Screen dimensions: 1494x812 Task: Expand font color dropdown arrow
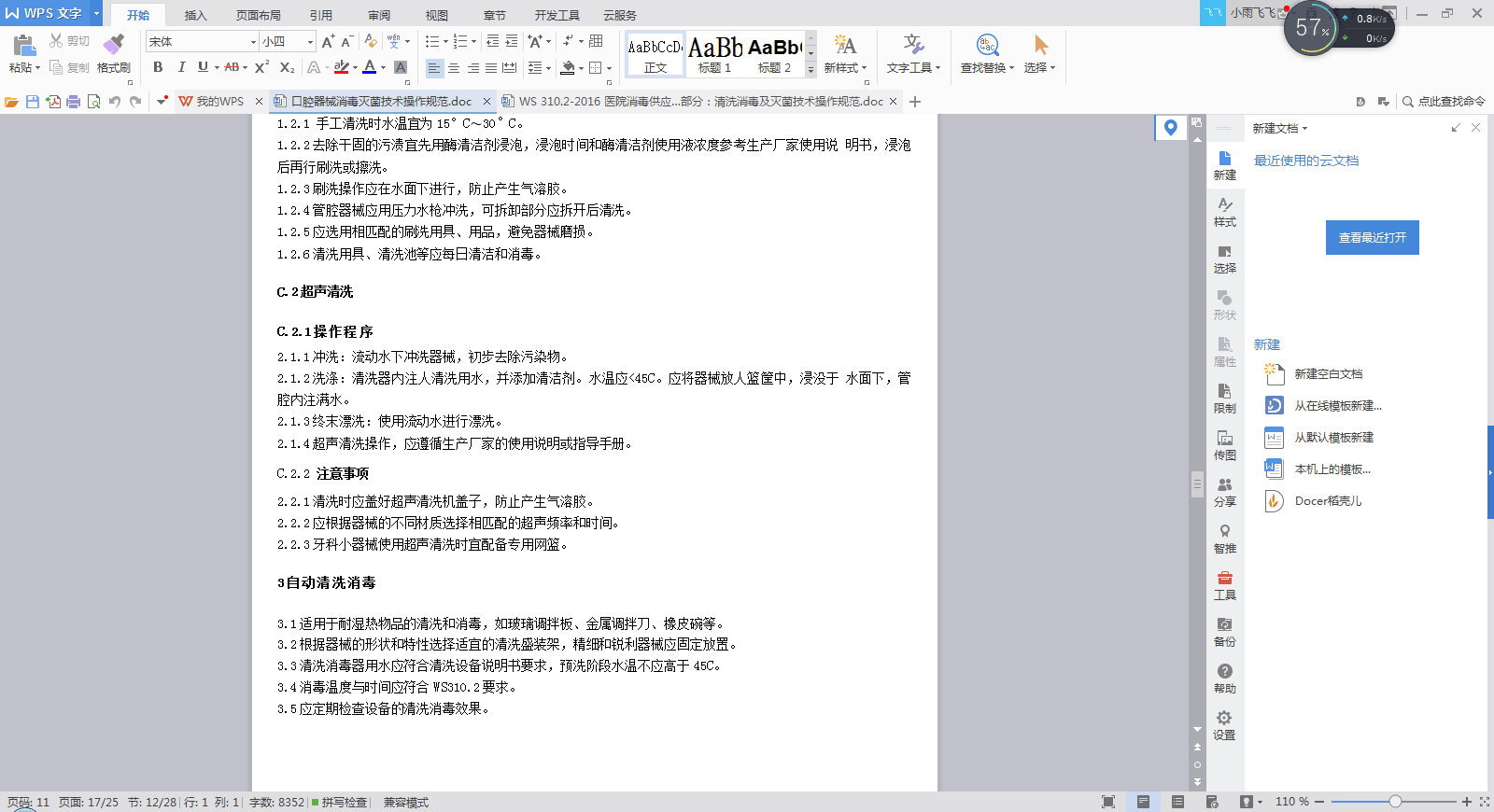pos(383,67)
